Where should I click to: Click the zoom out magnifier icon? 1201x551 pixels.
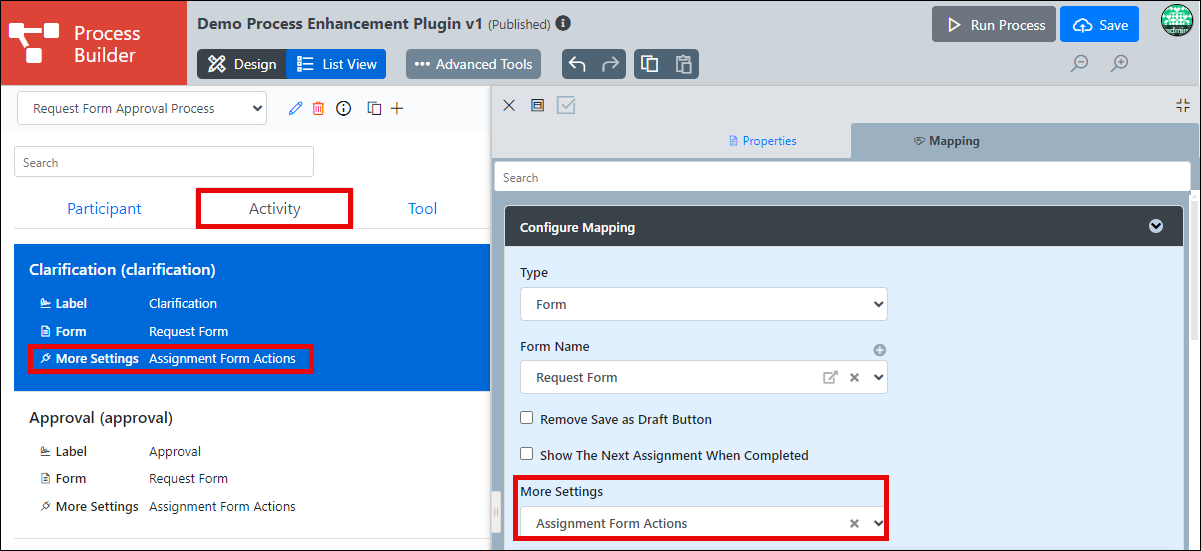click(x=1080, y=64)
